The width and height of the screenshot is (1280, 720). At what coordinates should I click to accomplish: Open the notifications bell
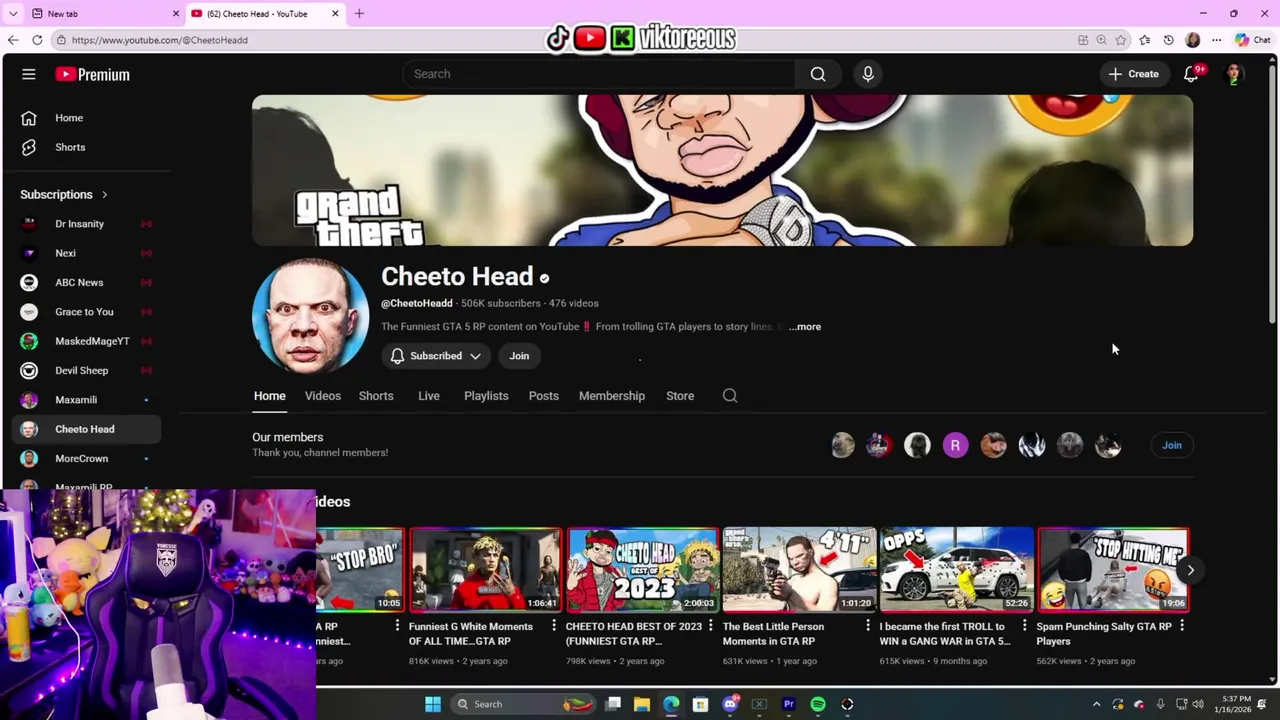point(1191,74)
